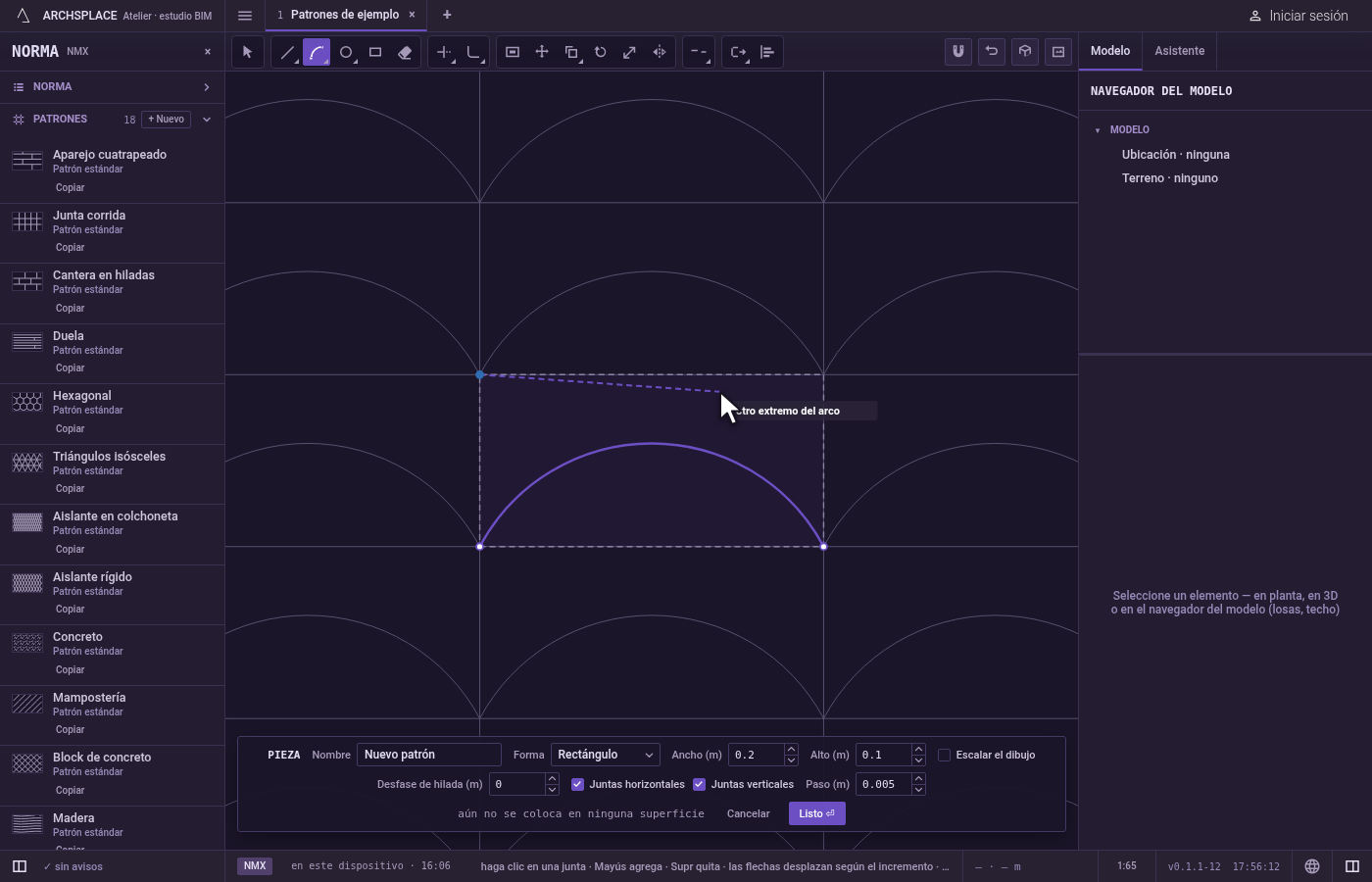Image resolution: width=1372 pixels, height=882 pixels.
Task: Click Iniciar sesión link
Action: [1298, 16]
